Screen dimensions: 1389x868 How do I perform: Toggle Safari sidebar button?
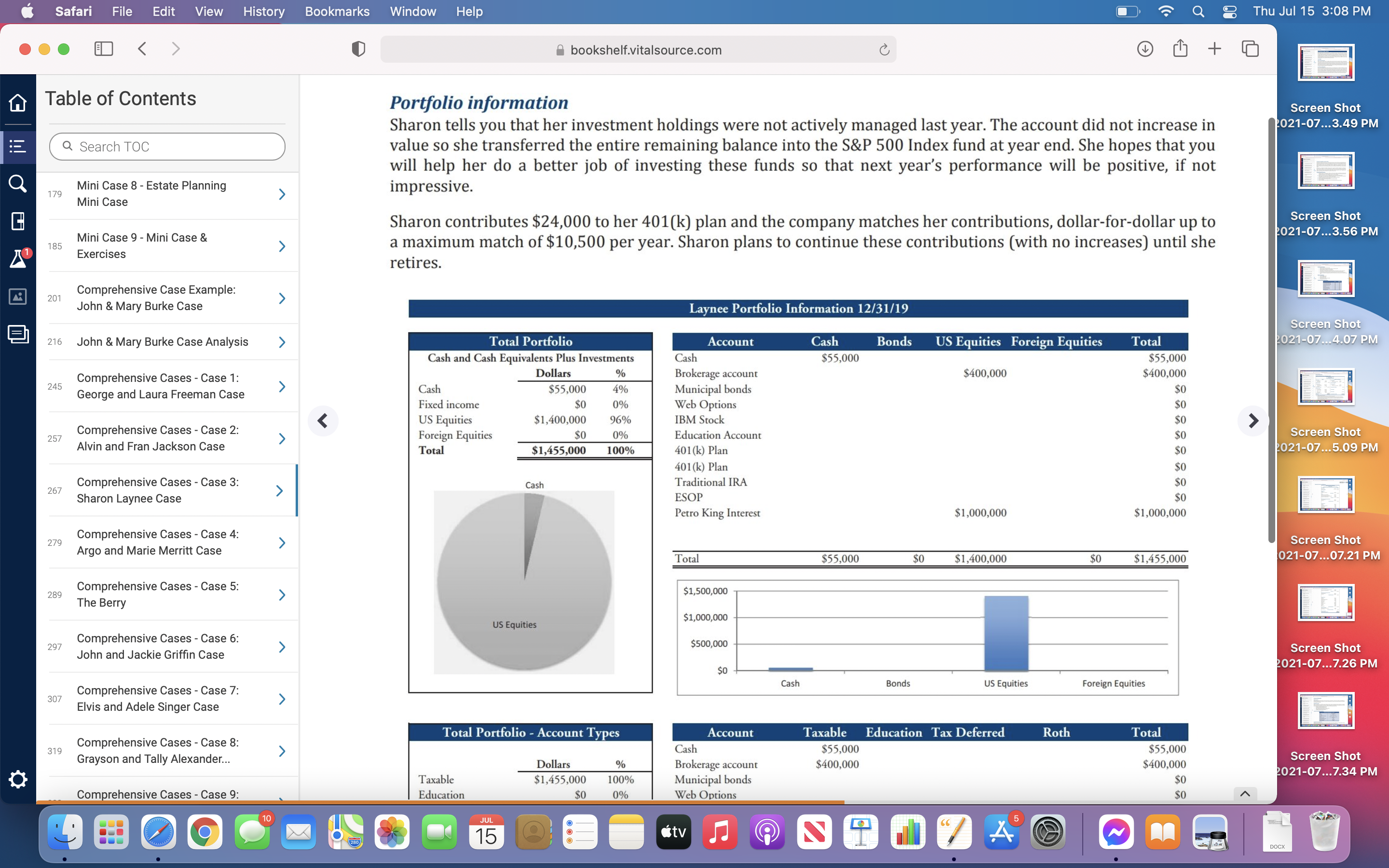tap(103, 49)
